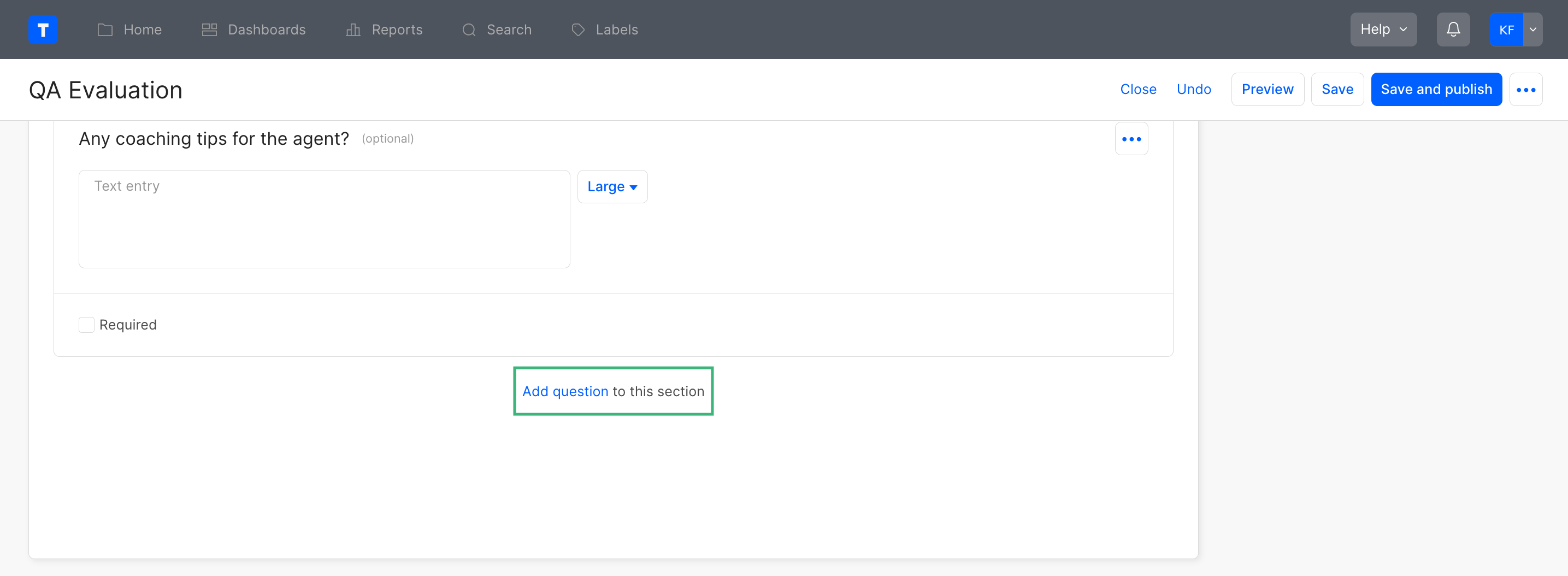Open notifications bell
Screen dimensions: 1568x576
[x=1453, y=29]
